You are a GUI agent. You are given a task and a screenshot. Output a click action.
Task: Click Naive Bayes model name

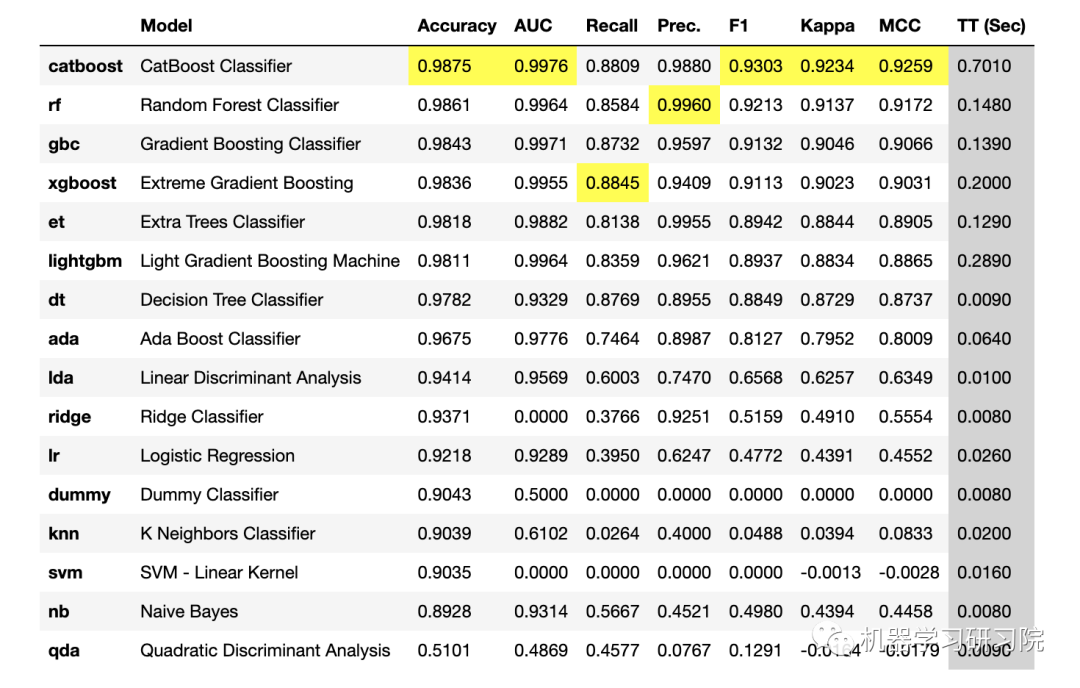pyautogui.click(x=189, y=612)
